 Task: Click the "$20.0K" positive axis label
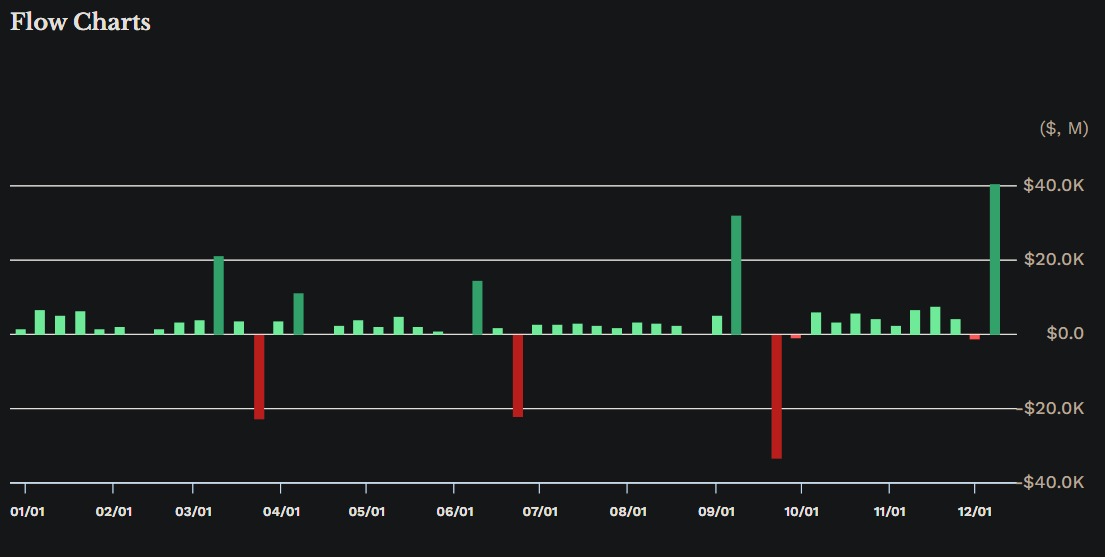tap(1054, 259)
